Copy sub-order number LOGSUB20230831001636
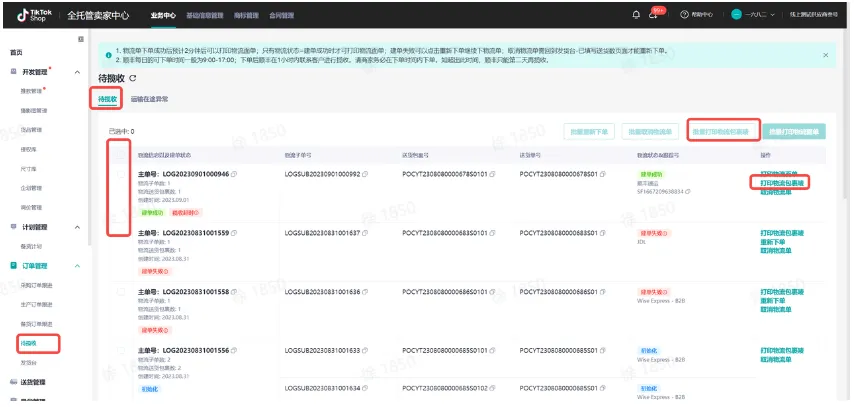This screenshot has height=407, width=854. pos(365,291)
